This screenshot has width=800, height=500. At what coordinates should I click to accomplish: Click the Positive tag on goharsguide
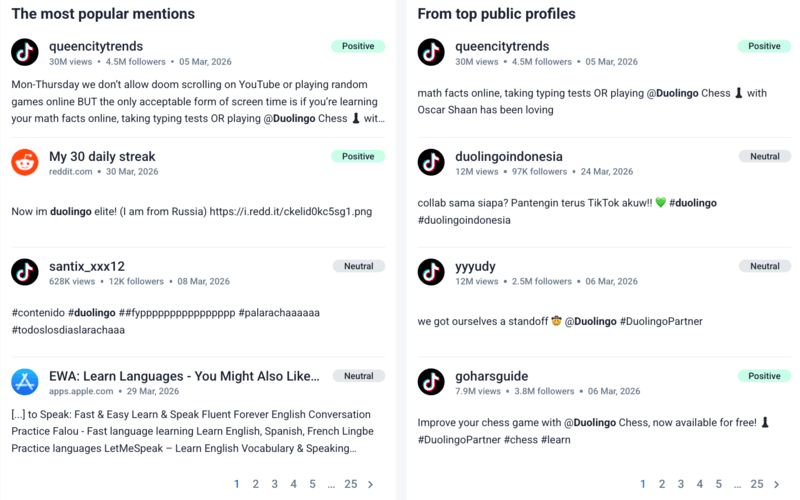click(764, 376)
